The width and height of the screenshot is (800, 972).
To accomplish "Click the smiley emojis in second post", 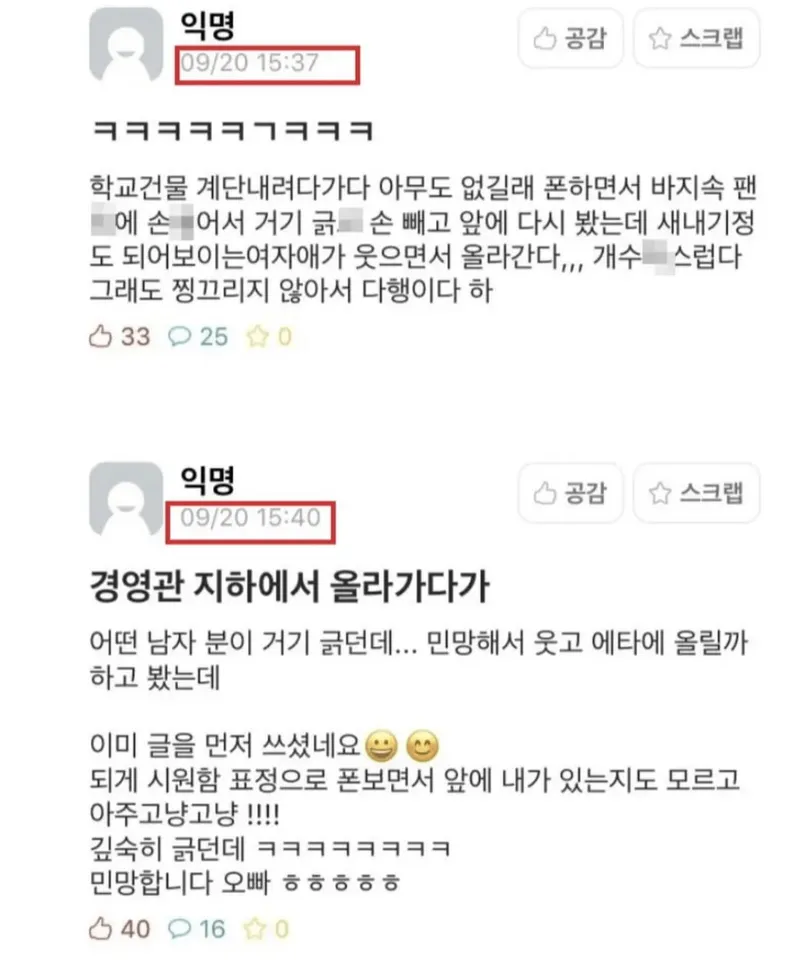I will (x=402, y=746).
